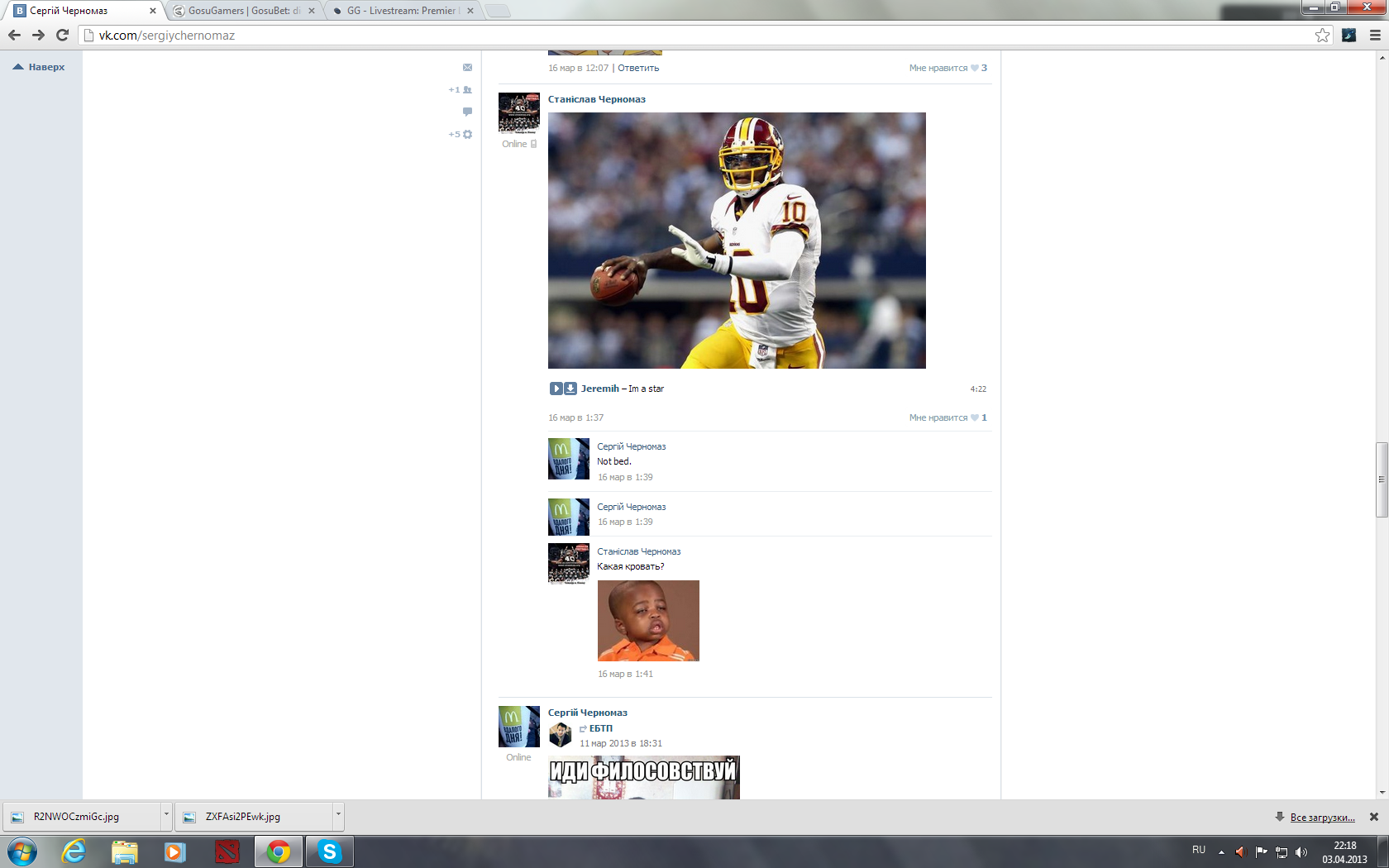This screenshot has width=1389, height=868.
Task: Open the system volume speaker icon
Action: (1301, 851)
